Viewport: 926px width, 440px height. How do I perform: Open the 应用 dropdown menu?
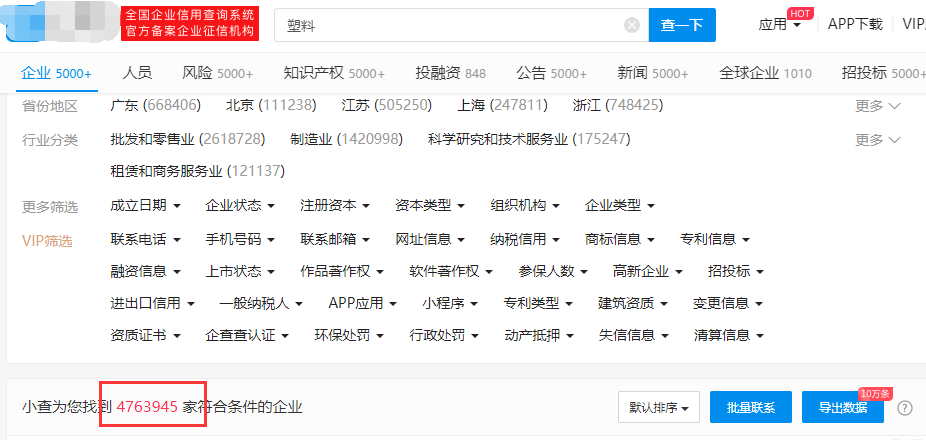click(x=780, y=25)
